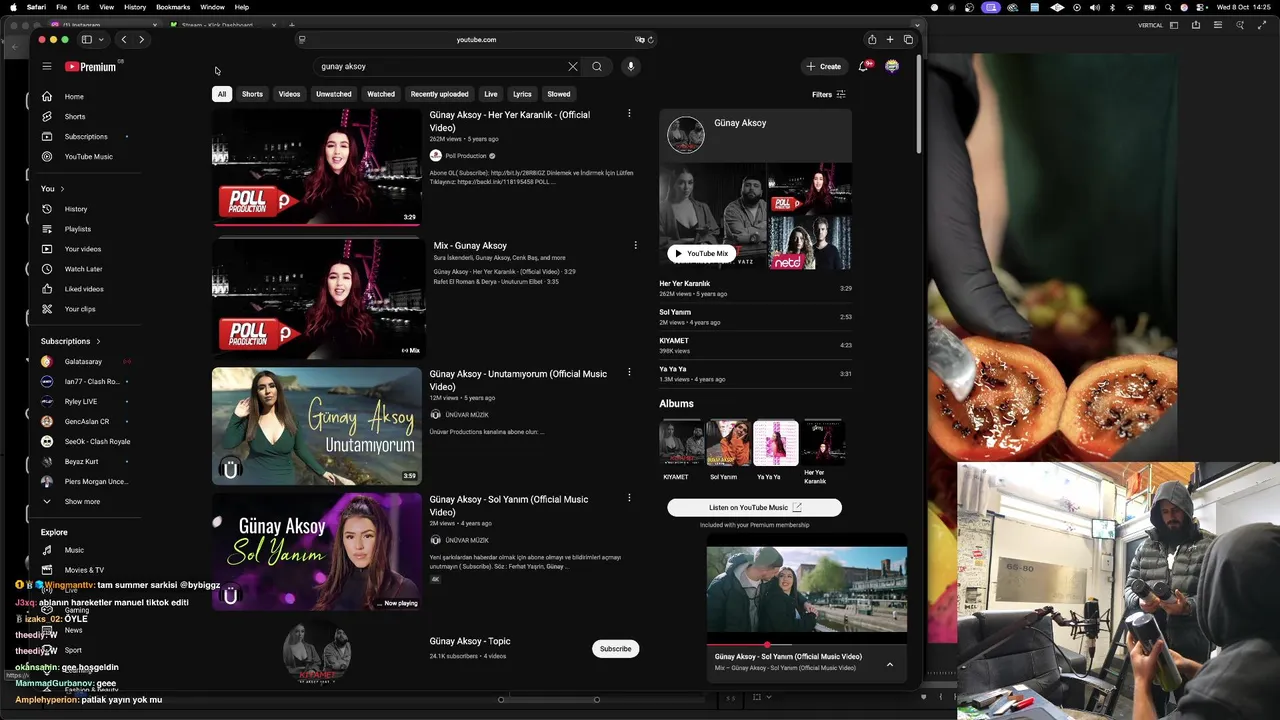Select the Shorts filter chip
This screenshot has height=720, width=1280.
click(252, 94)
